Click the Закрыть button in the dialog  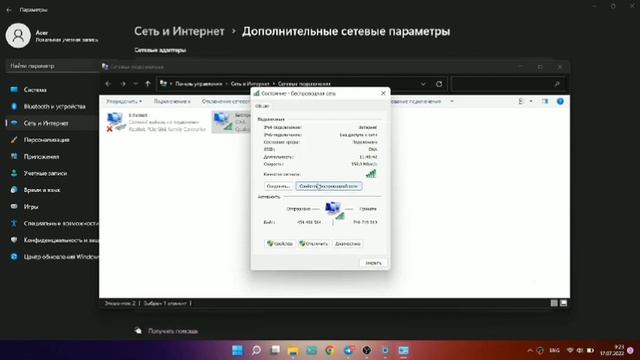[x=373, y=263]
